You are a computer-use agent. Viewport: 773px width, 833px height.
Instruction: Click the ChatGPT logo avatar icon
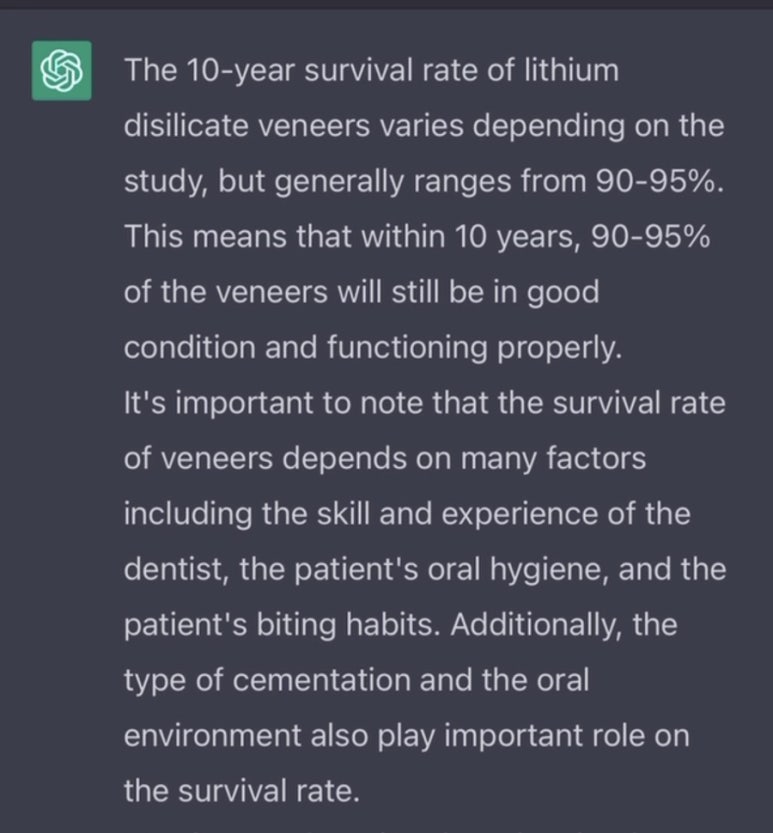pyautogui.click(x=62, y=71)
